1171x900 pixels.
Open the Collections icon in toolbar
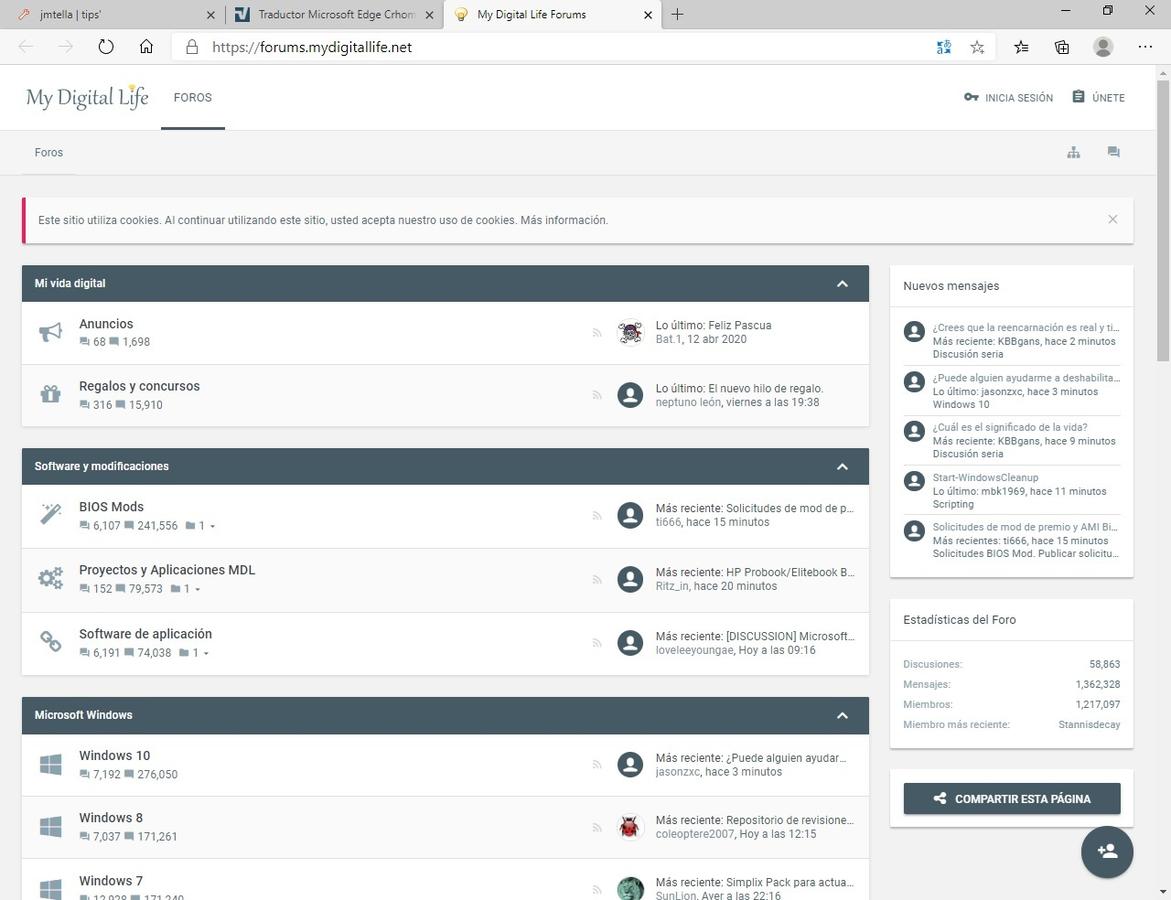(1061, 47)
